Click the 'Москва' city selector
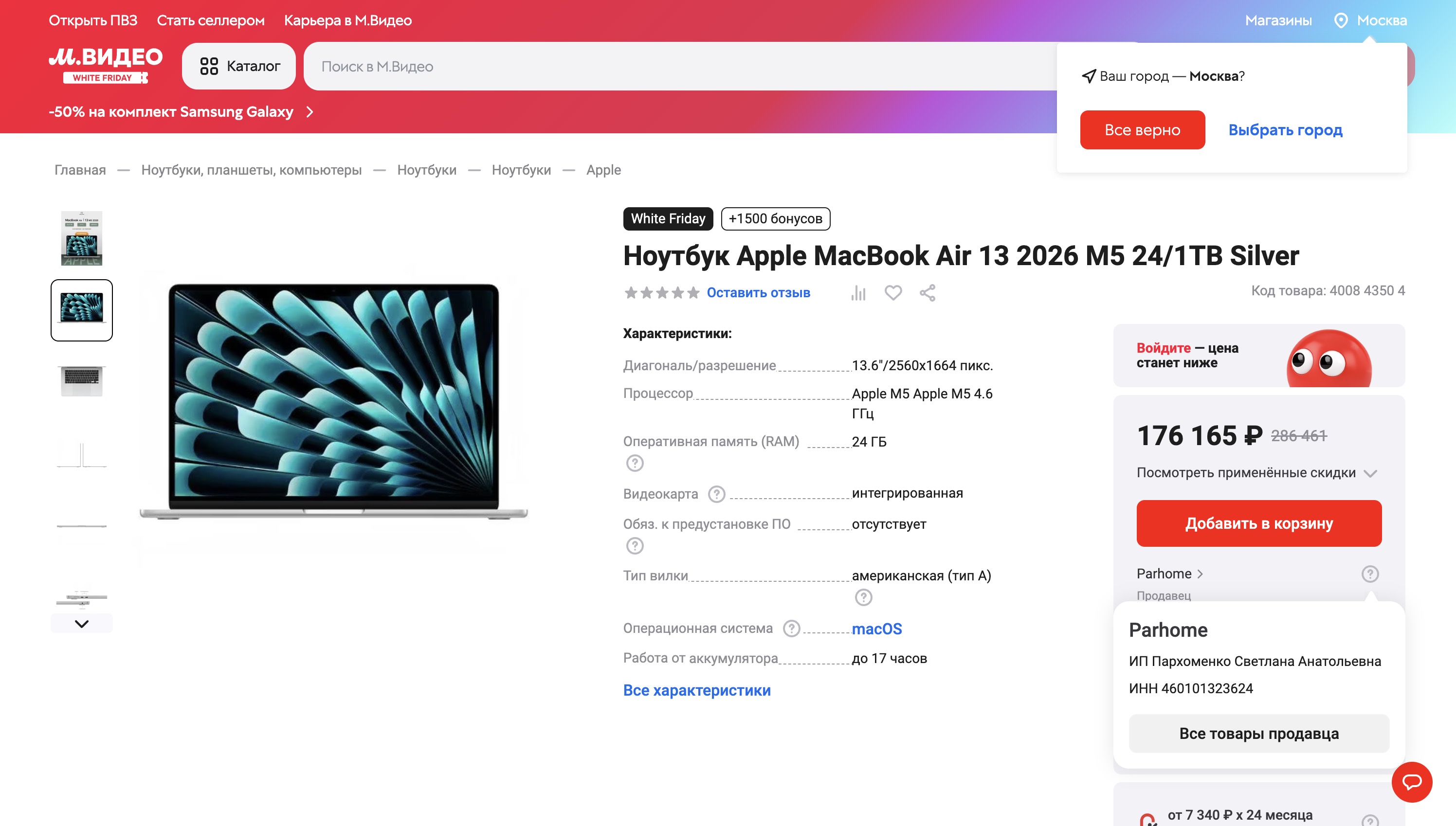This screenshot has height=826, width=1456. [x=1382, y=20]
